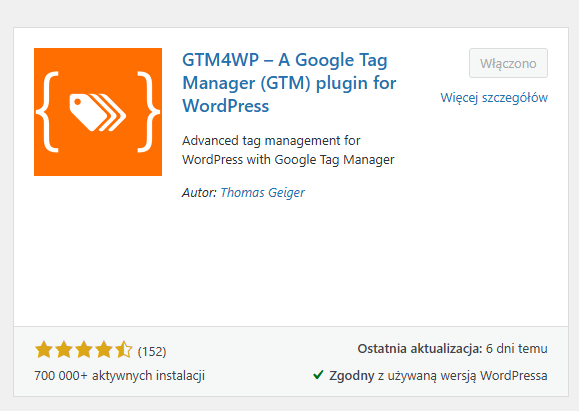Viewport: 579px width, 411px height.
Task: Click the star rating row
Action: [x=83, y=350]
